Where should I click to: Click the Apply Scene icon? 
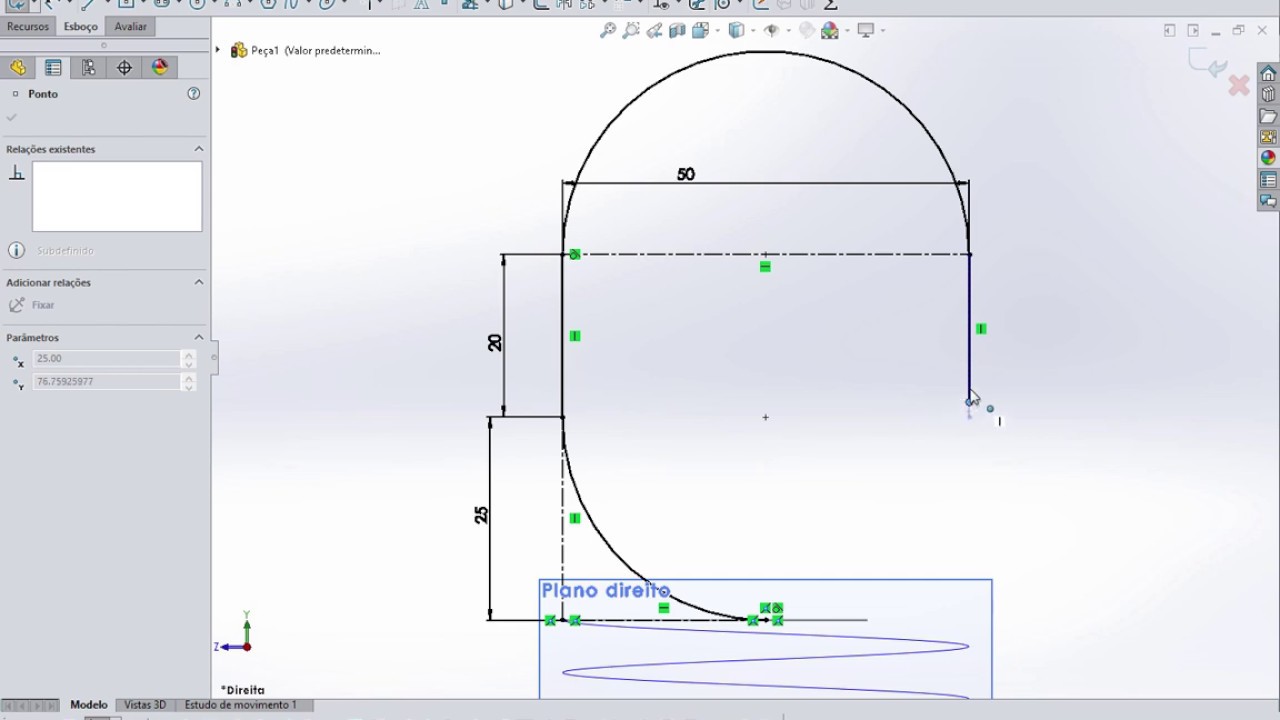(x=829, y=30)
